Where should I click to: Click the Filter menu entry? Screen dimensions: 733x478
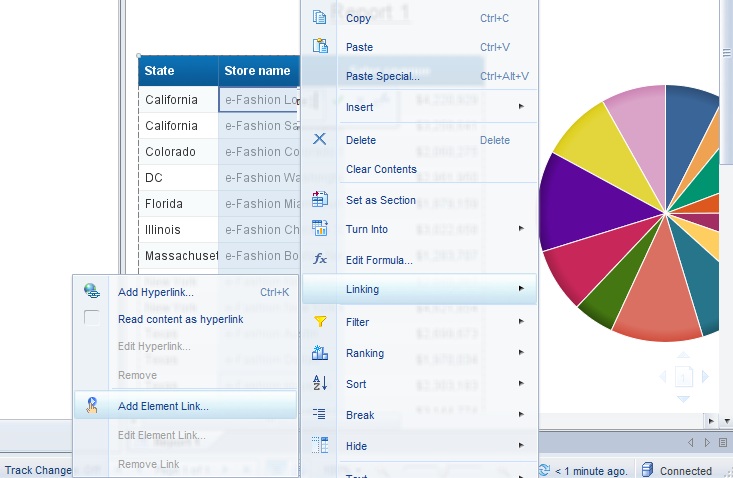click(420, 322)
